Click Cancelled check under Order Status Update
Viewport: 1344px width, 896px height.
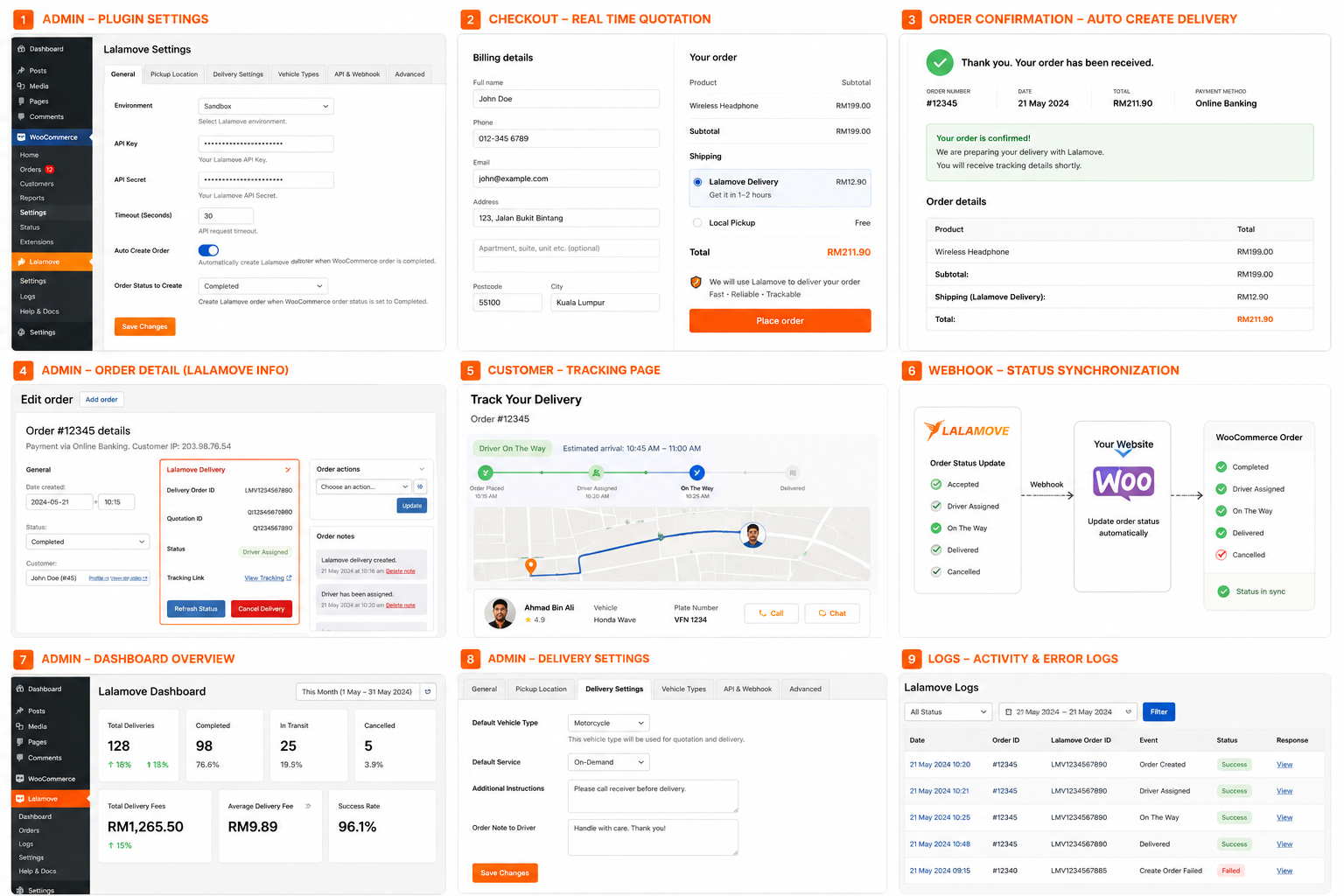[936, 571]
